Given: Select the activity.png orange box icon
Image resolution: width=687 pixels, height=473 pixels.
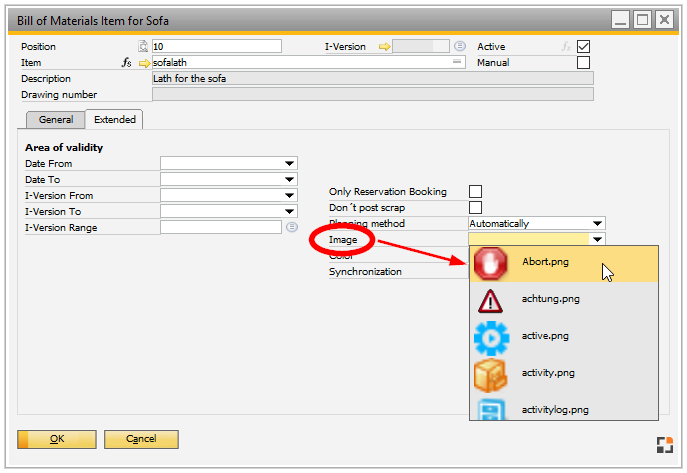Looking at the screenshot, I should (491, 374).
